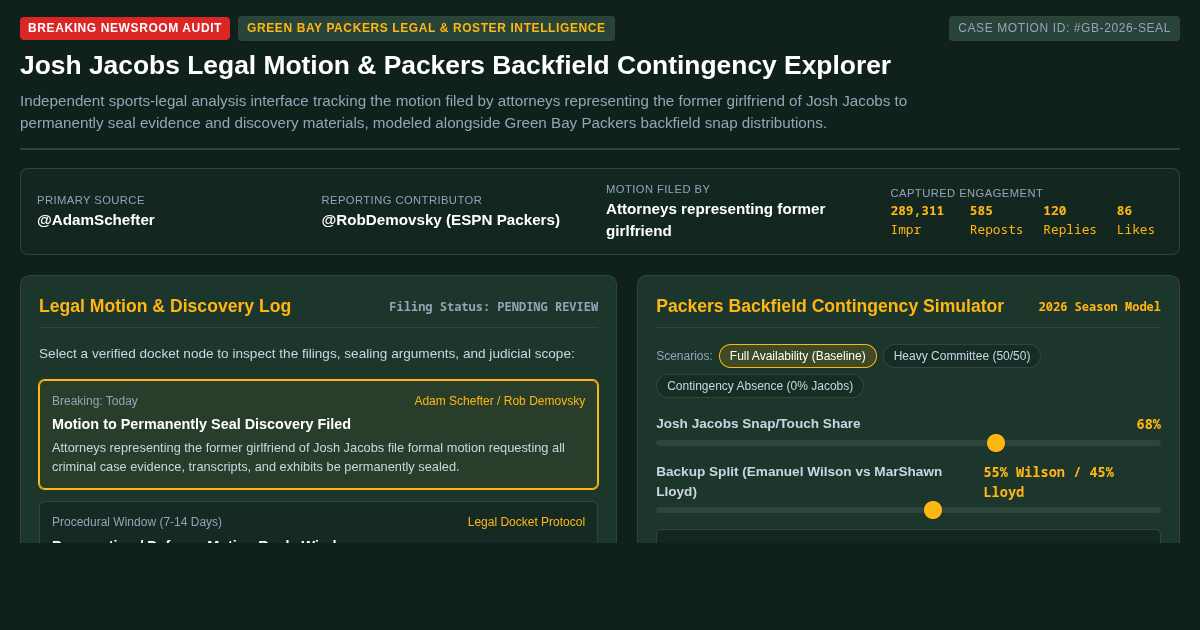Click the 585 Reposts engagement stat

[996, 220]
